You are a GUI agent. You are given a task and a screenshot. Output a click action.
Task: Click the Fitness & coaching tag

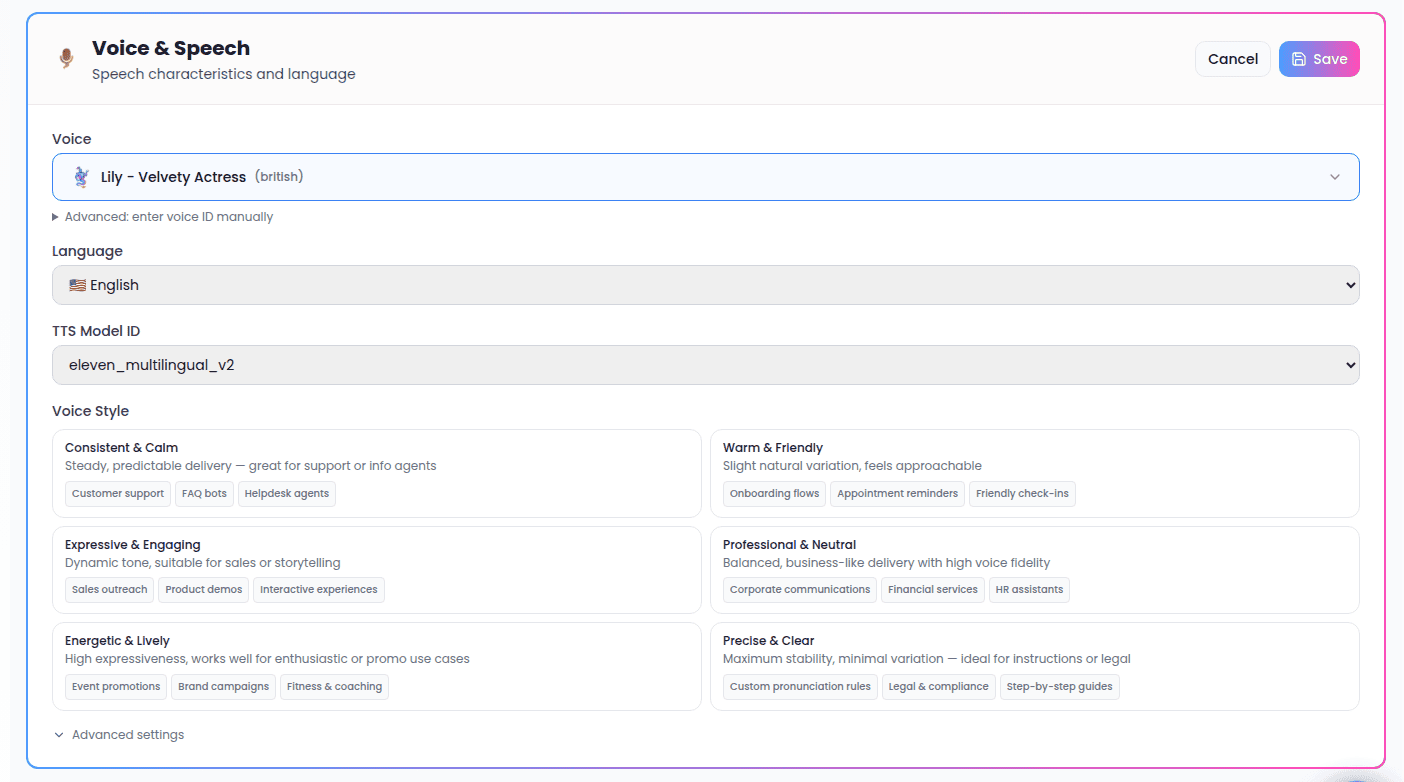pyautogui.click(x=335, y=687)
